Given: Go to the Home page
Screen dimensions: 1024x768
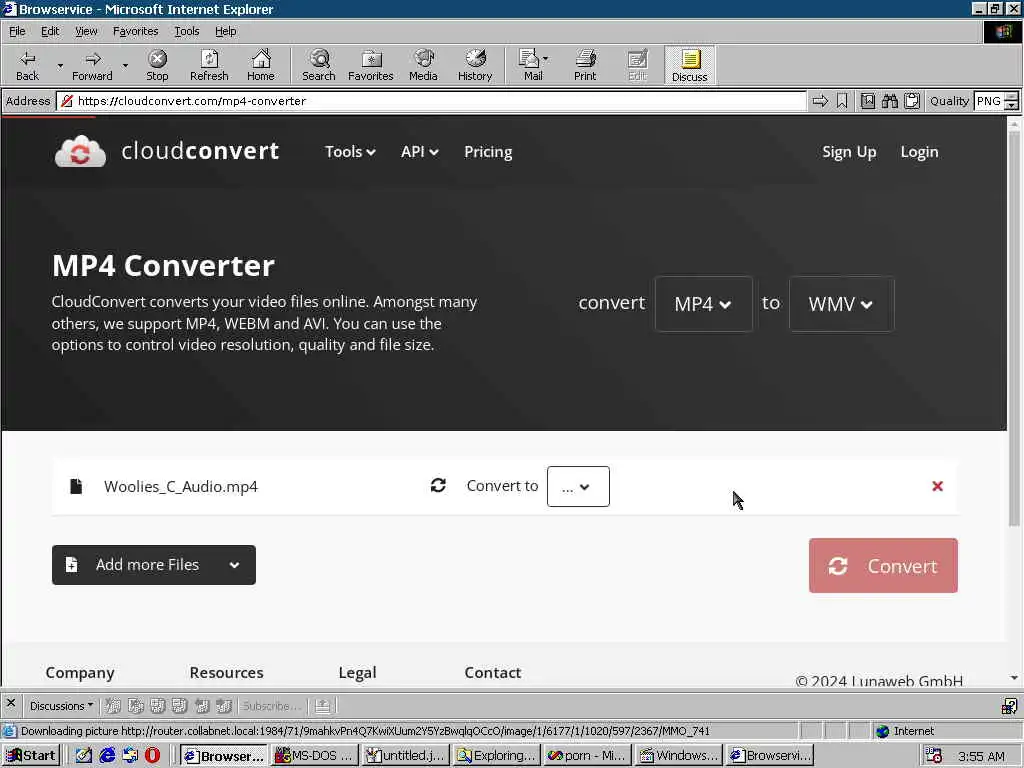Looking at the screenshot, I should [x=261, y=65].
